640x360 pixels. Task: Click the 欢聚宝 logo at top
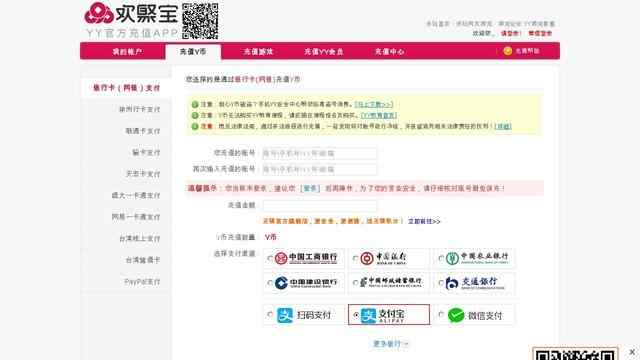tap(131, 14)
